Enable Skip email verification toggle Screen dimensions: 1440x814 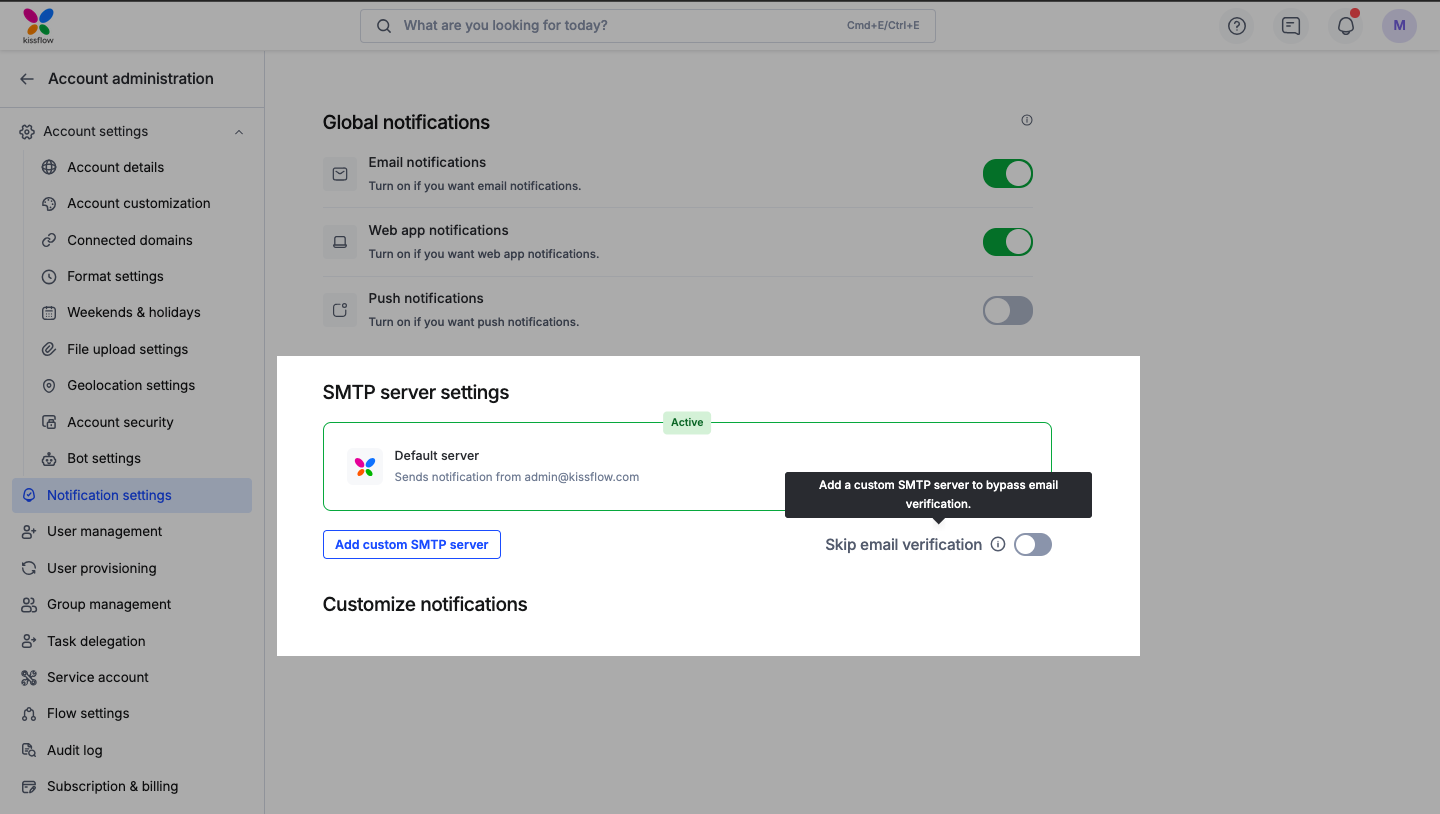[x=1033, y=545]
